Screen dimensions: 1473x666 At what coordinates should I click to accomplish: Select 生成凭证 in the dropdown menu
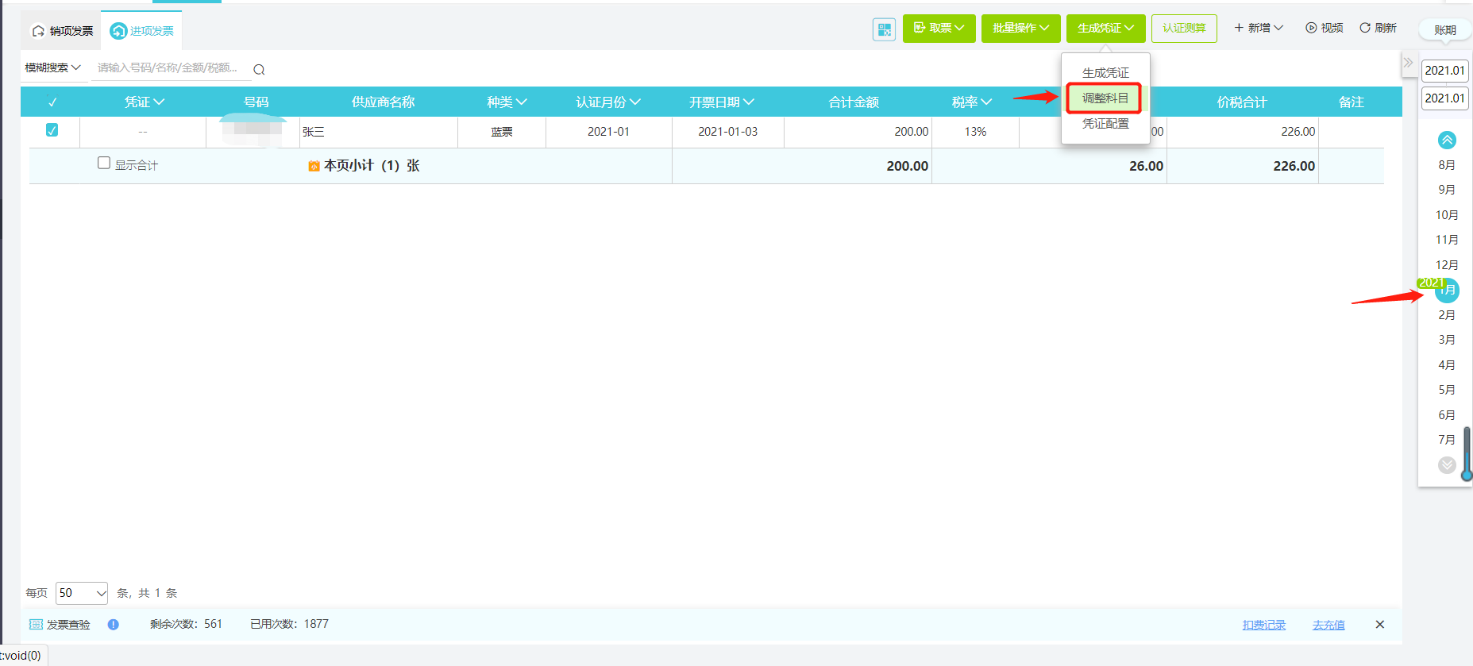tap(1106, 73)
